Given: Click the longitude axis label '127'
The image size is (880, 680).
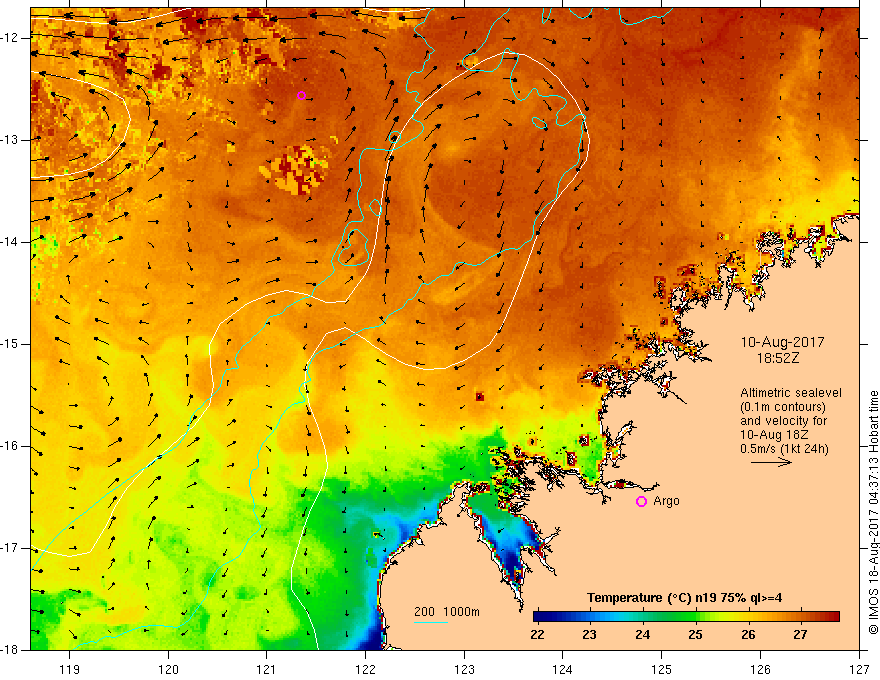Looking at the screenshot, I should click(859, 670).
